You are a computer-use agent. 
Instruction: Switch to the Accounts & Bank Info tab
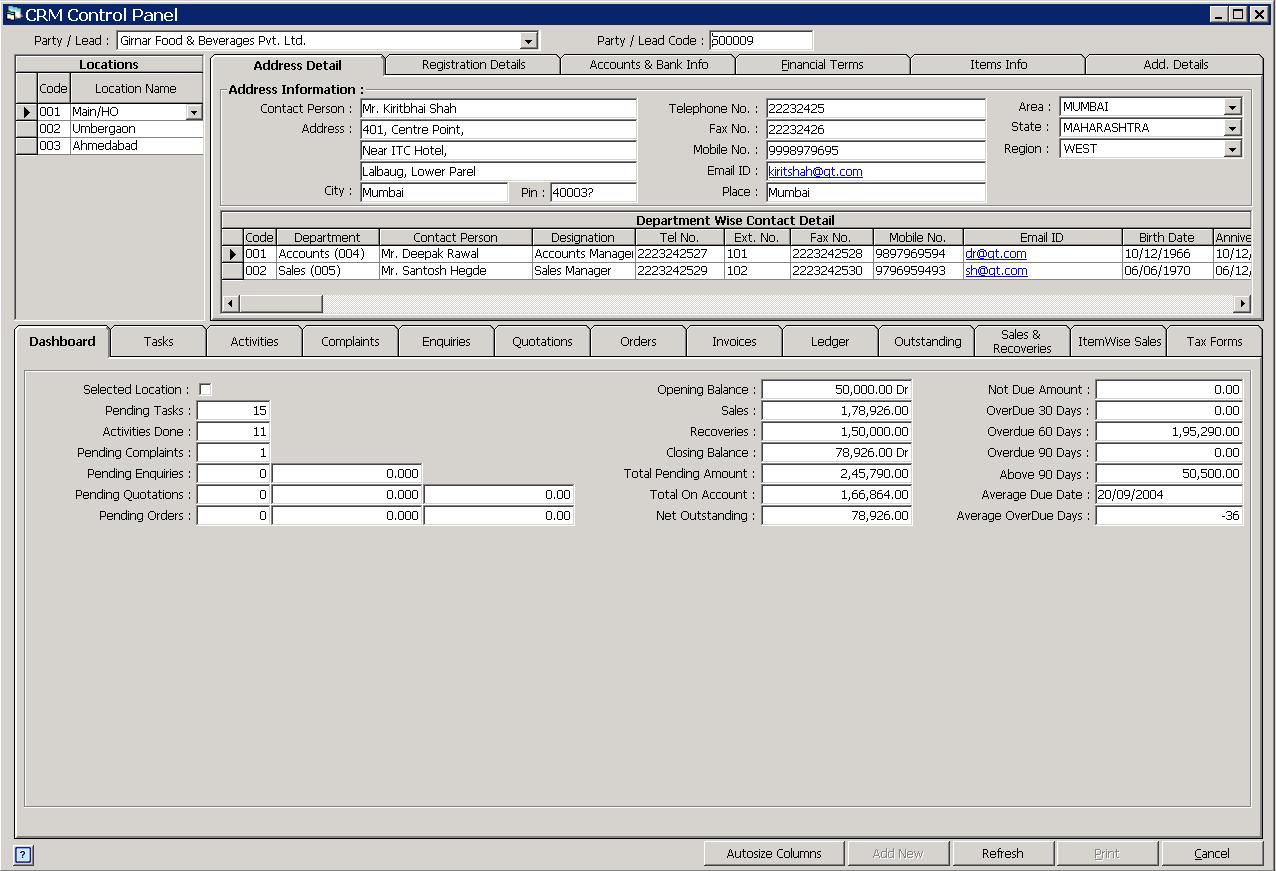click(x=649, y=65)
